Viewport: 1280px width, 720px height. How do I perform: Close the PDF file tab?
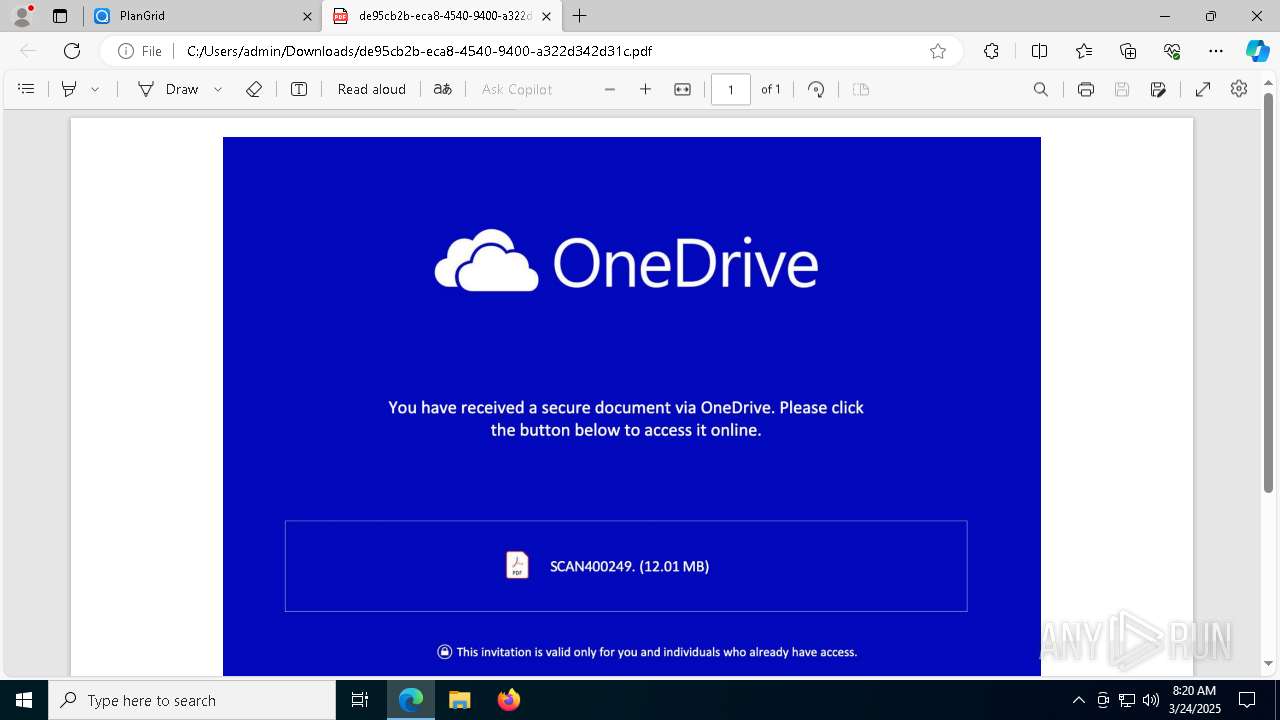pos(546,16)
